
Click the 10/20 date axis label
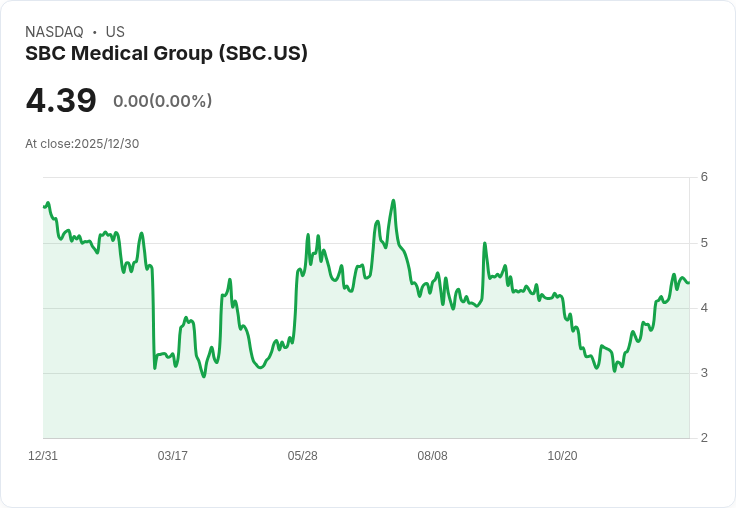tap(562, 456)
